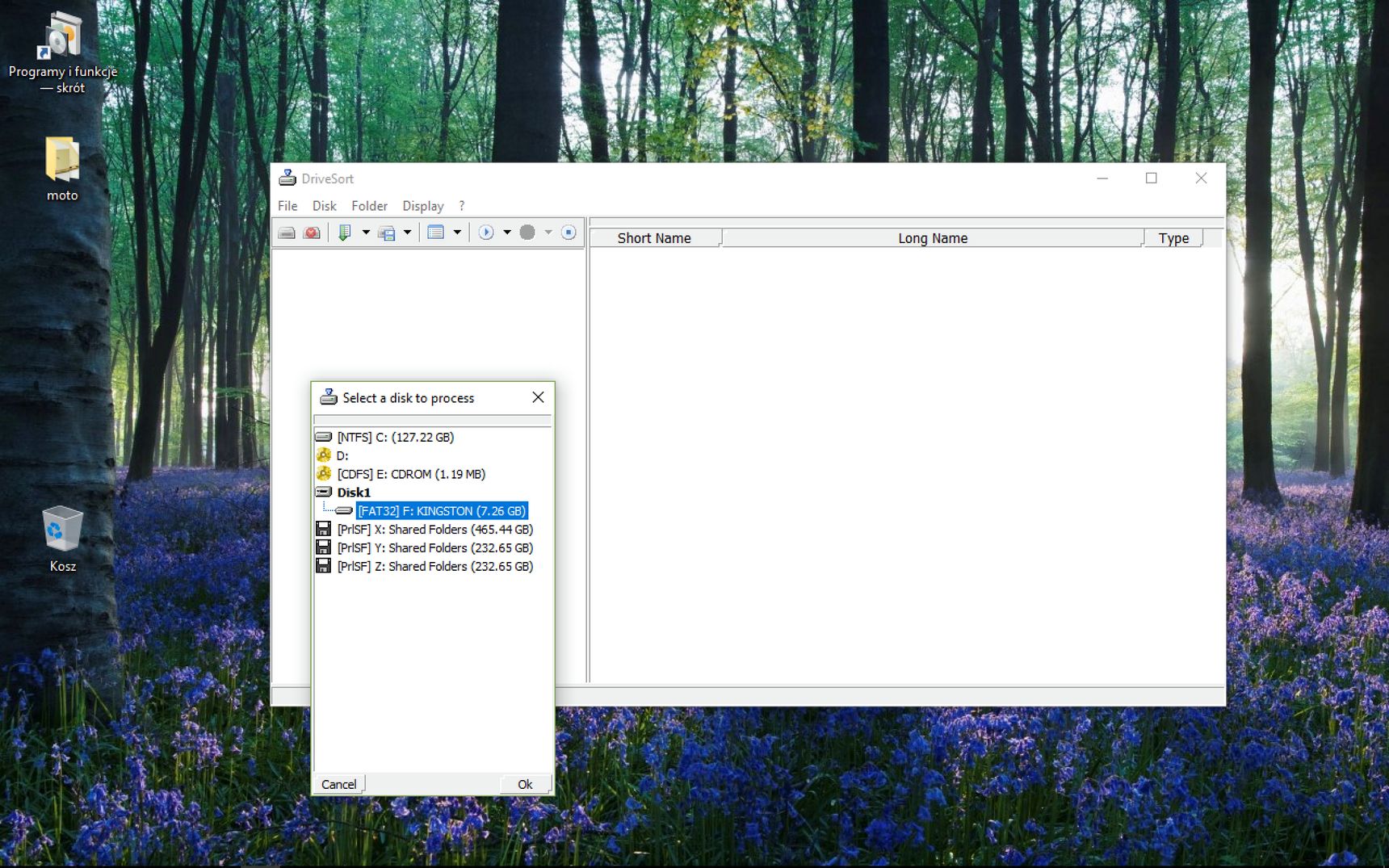Click the blue play toolbar button
This screenshot has width=1389, height=868.
[486, 233]
